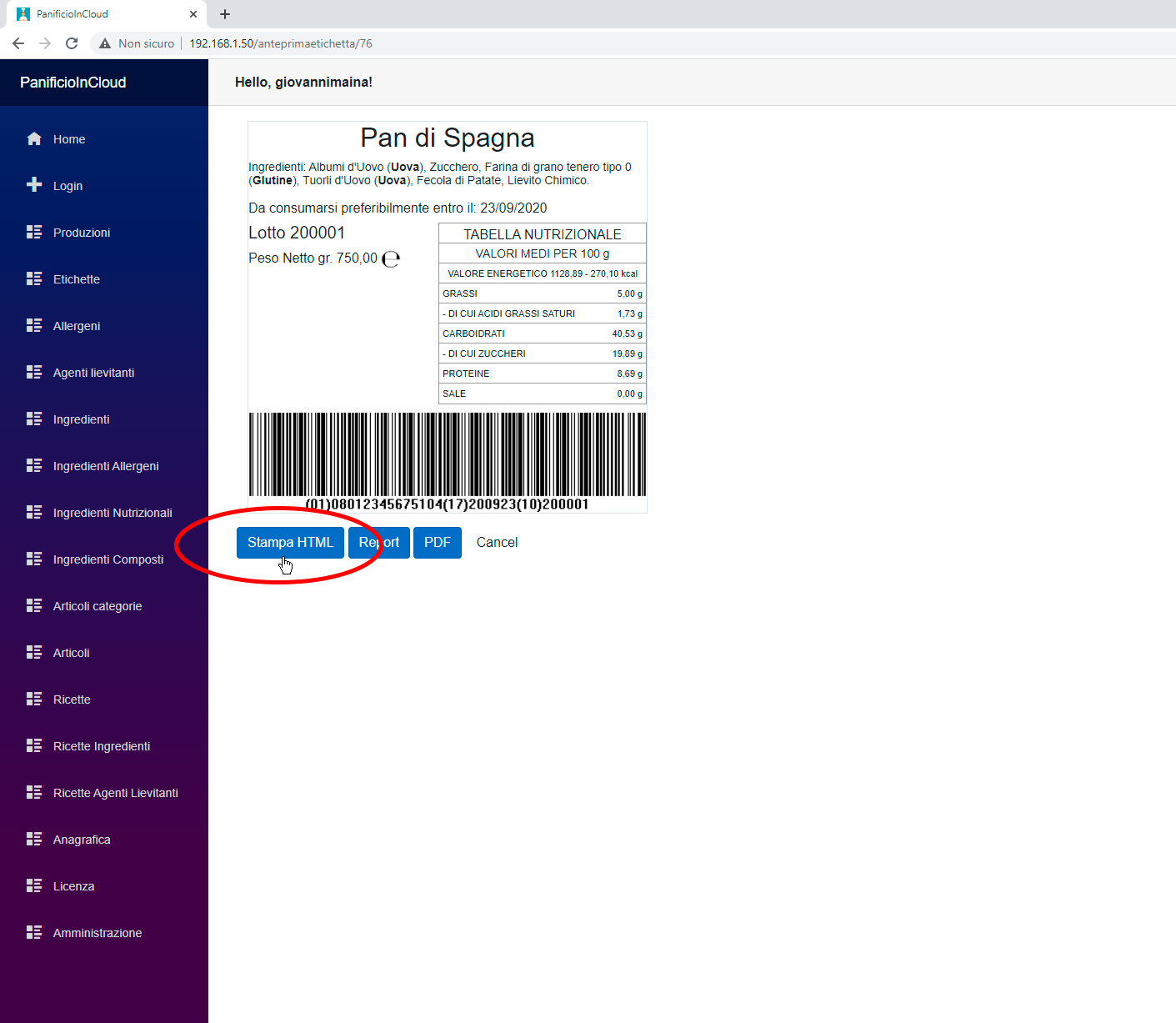Click the VALORE ENERGETICO row

[x=543, y=273]
